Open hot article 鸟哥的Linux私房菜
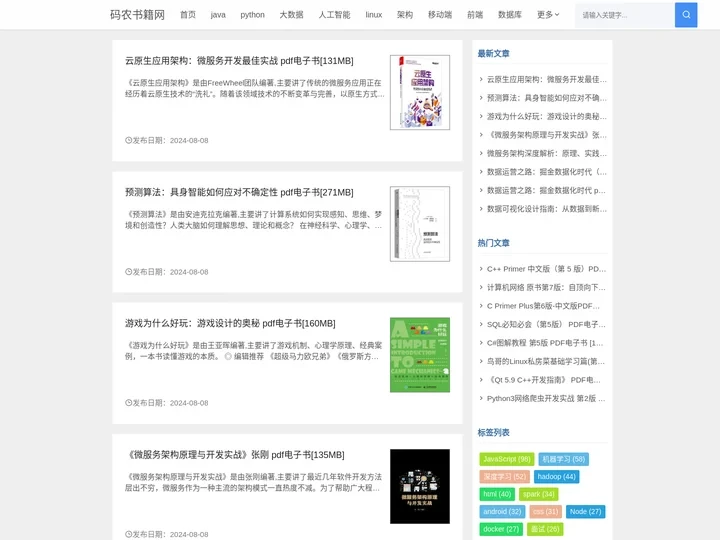Image resolution: width=720 pixels, height=540 pixels. coord(546,361)
